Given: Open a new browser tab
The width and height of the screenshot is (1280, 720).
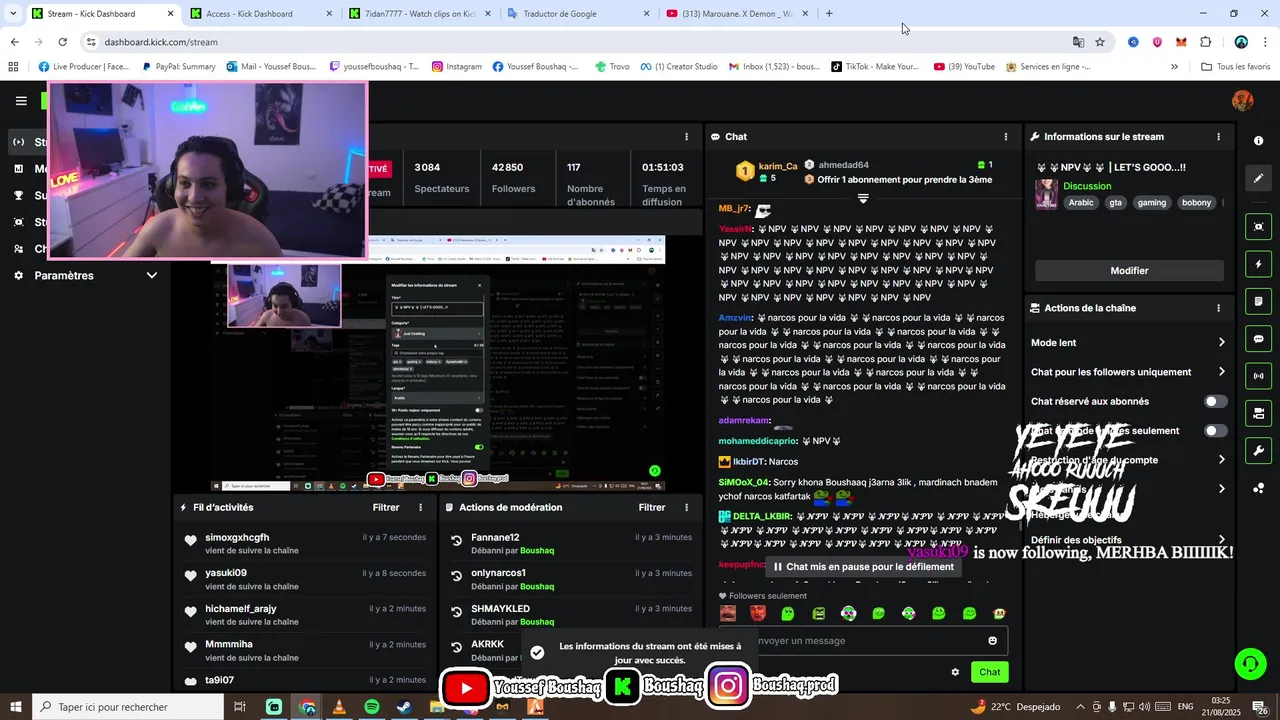Looking at the screenshot, I should click(829, 14).
